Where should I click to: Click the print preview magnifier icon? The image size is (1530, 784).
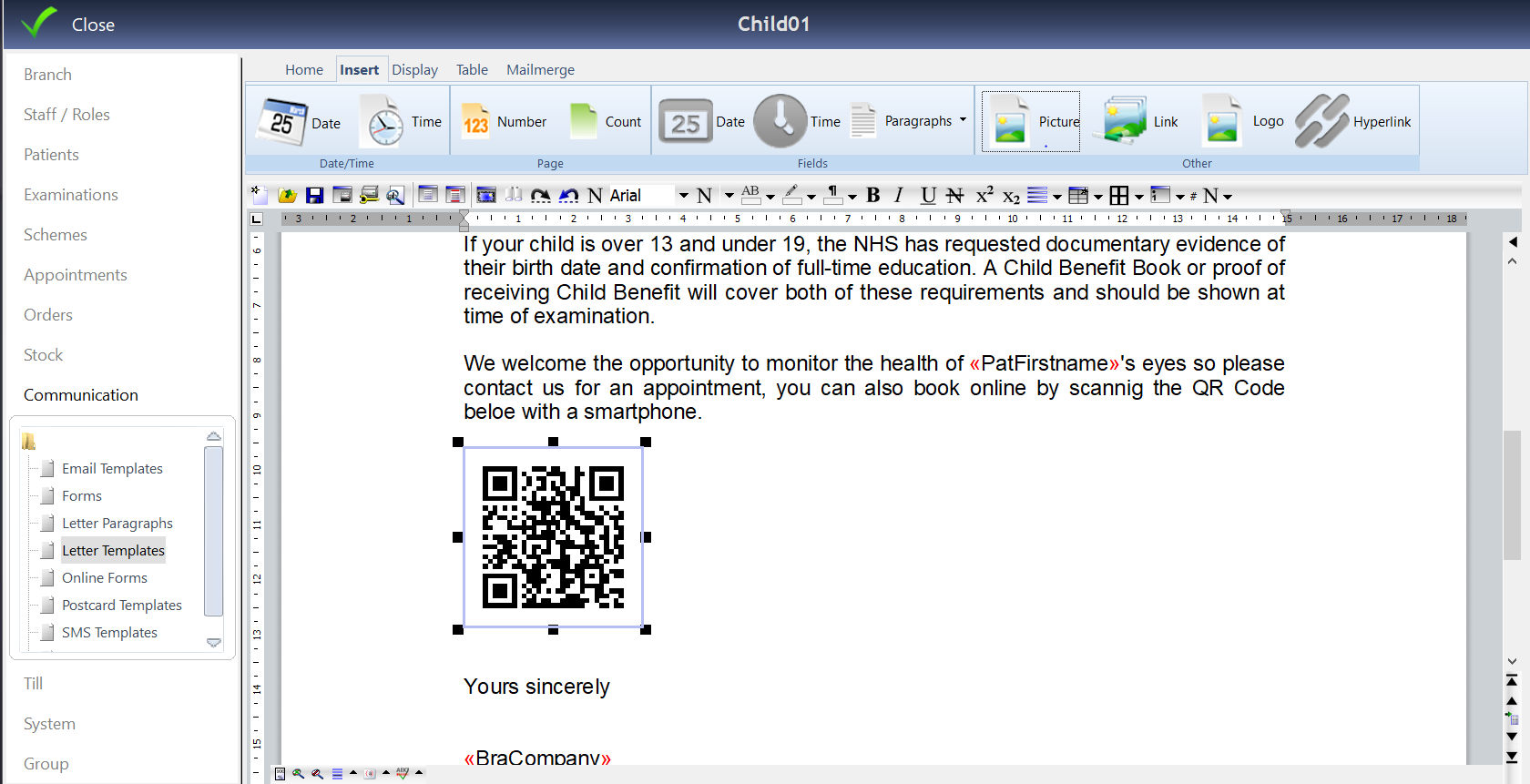(395, 195)
